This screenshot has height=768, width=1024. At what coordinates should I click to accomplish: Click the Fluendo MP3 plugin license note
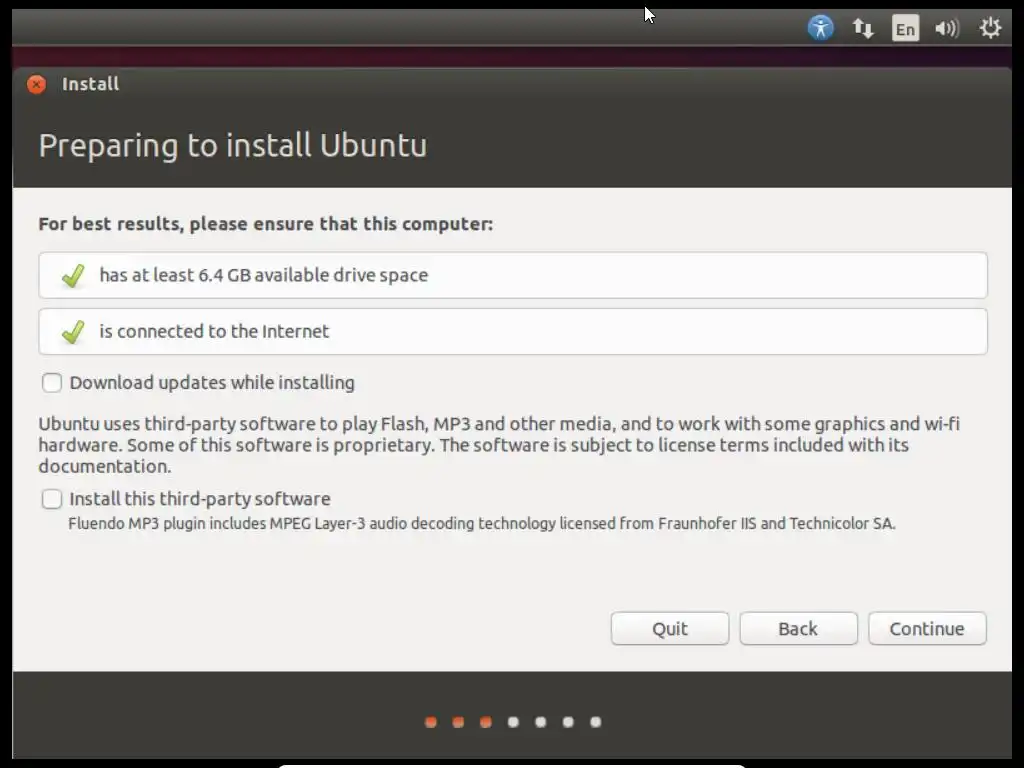(x=482, y=524)
